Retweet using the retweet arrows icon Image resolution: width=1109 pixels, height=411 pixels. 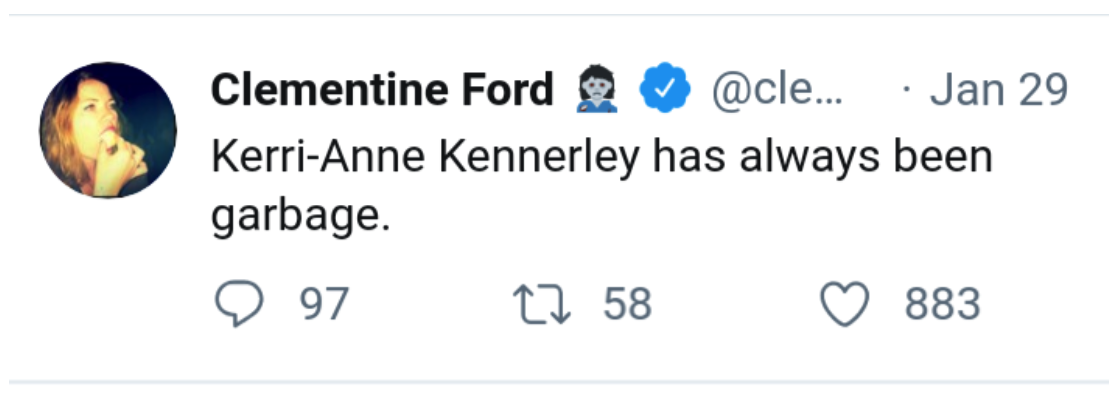[x=541, y=304]
